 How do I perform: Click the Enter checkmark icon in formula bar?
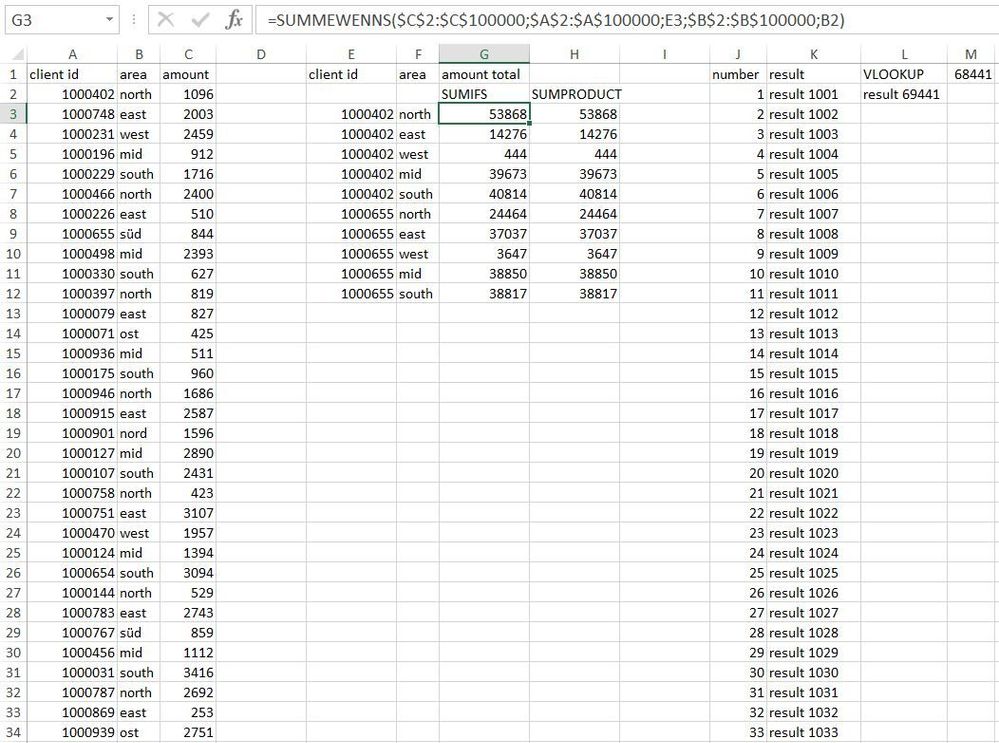tap(200, 20)
